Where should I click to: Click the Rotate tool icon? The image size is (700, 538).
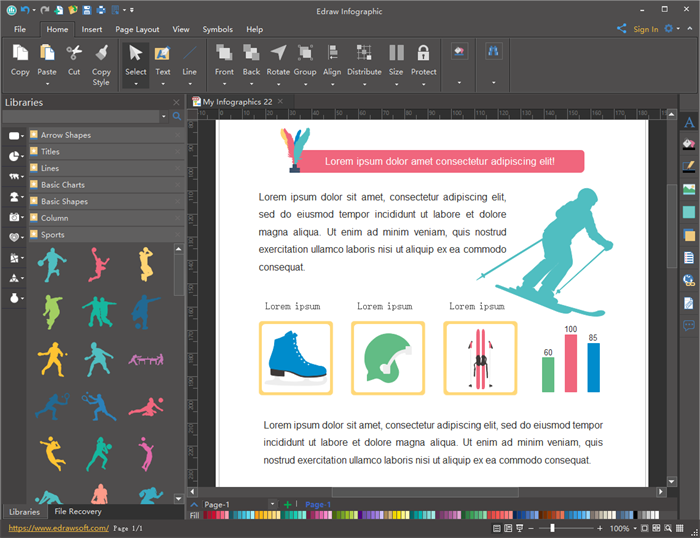click(278, 54)
